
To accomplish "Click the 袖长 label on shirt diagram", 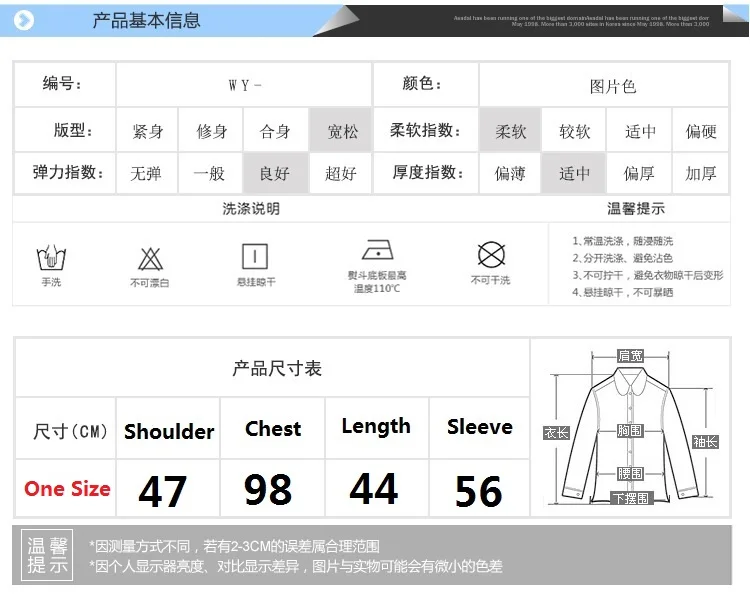I will pyautogui.click(x=706, y=442).
